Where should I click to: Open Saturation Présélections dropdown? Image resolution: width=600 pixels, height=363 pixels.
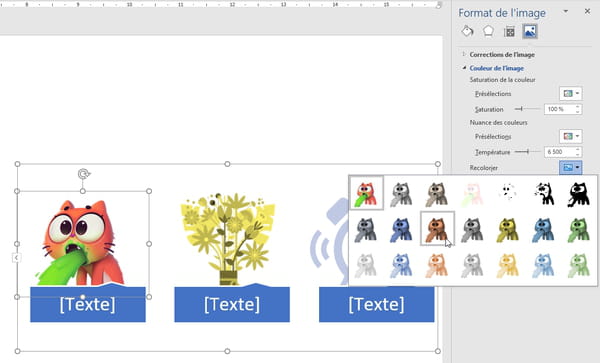(571, 93)
